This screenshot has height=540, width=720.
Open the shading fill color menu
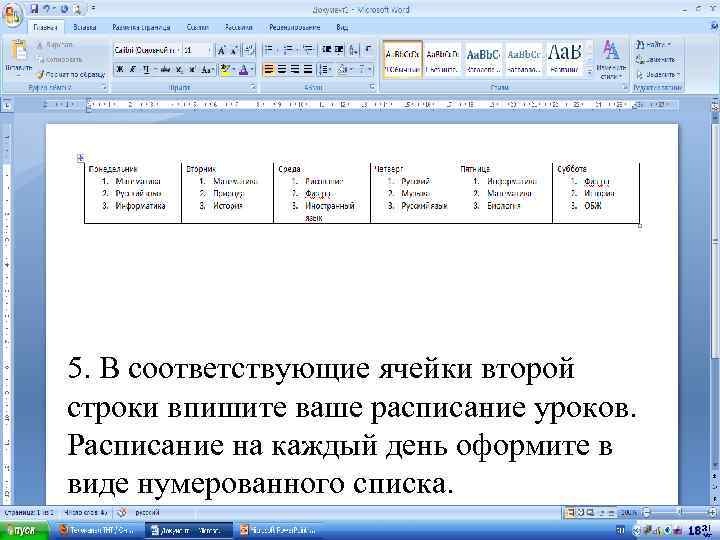pos(343,69)
